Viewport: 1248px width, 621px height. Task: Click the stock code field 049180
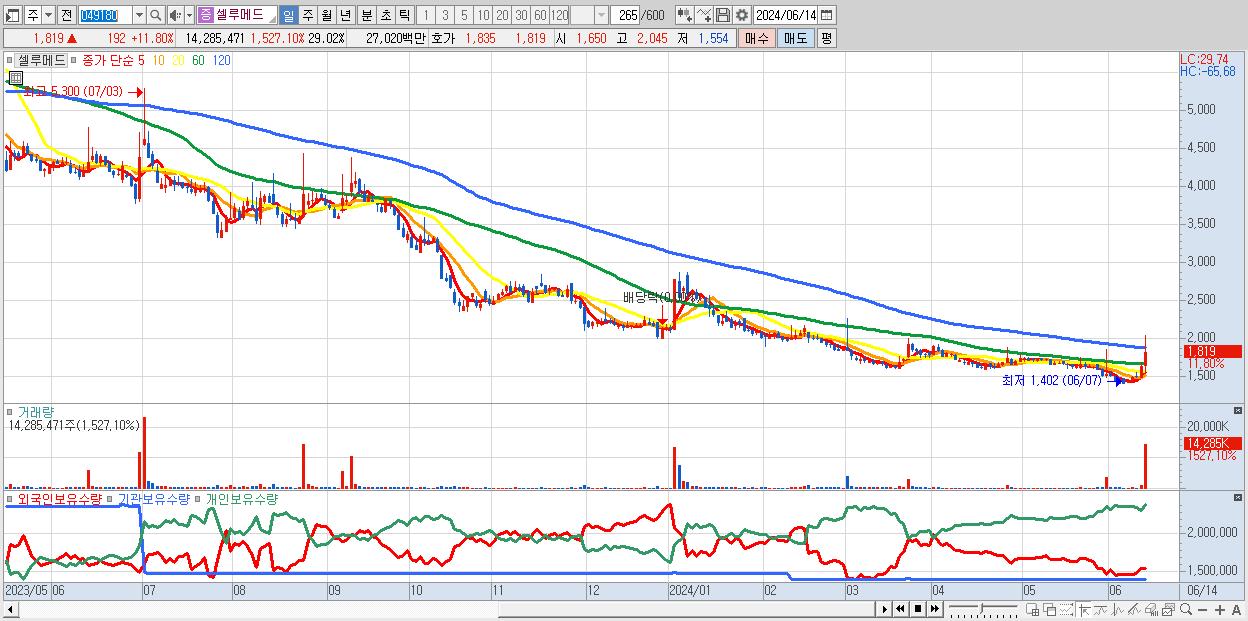105,16
